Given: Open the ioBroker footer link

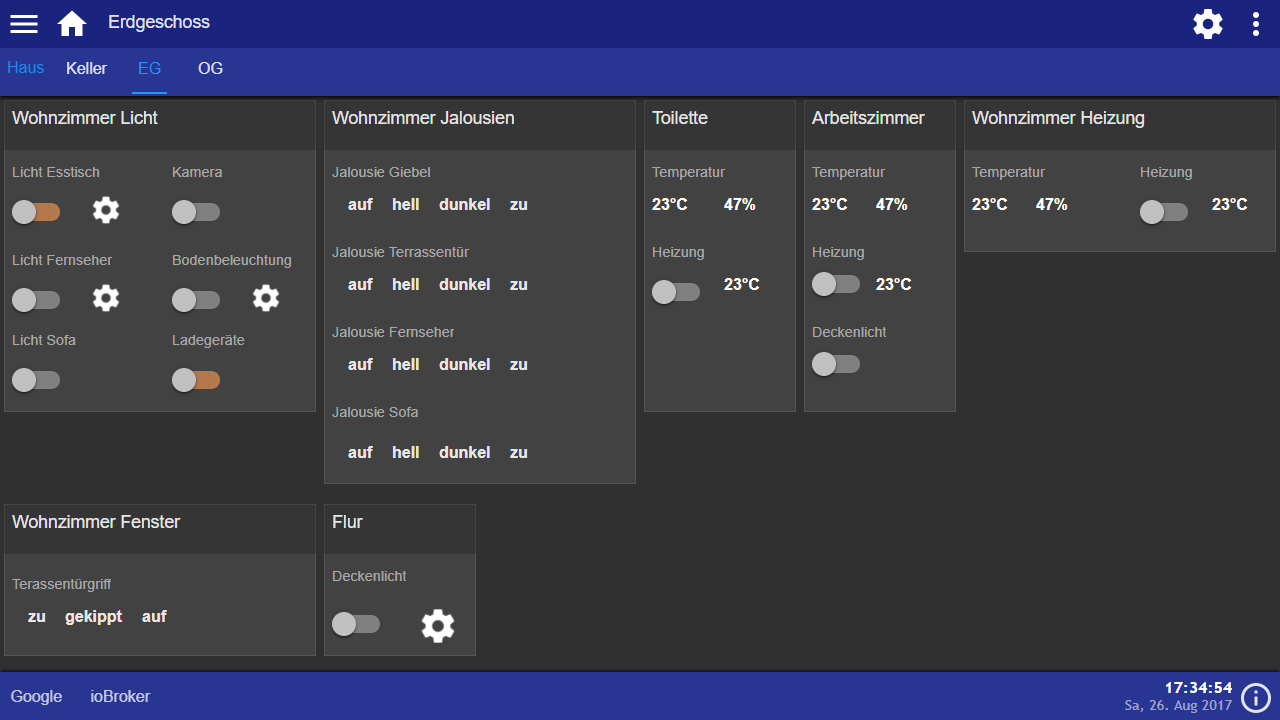Looking at the screenshot, I should pyautogui.click(x=120, y=697).
